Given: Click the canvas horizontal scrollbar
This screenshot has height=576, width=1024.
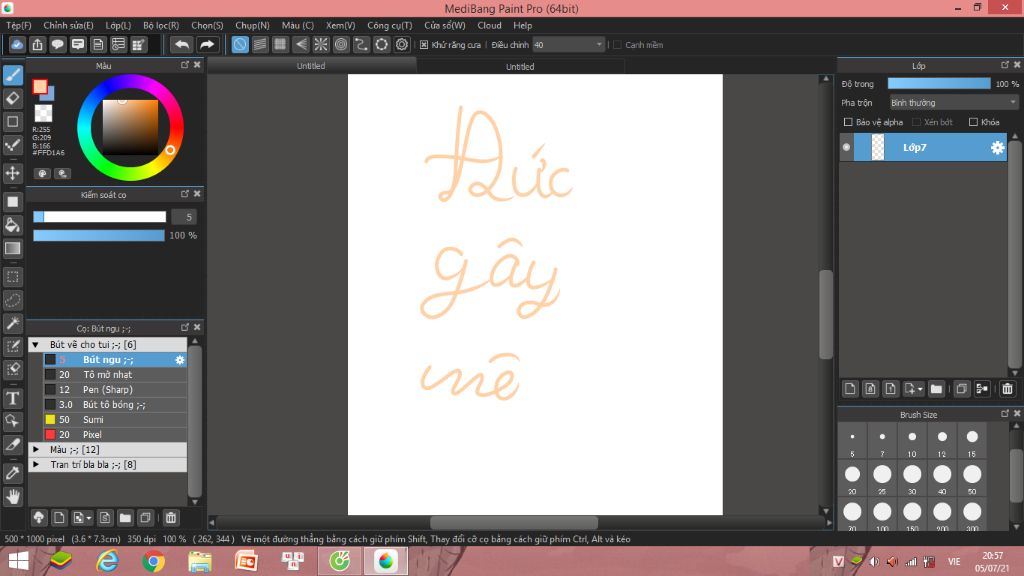Looking at the screenshot, I should pyautogui.click(x=513, y=522).
